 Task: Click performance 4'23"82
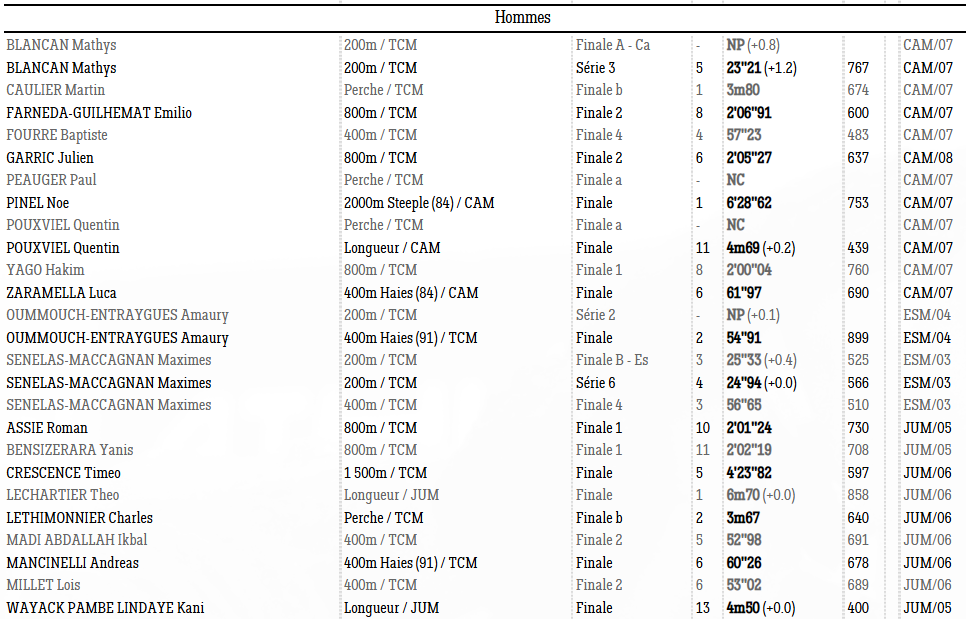coord(749,472)
